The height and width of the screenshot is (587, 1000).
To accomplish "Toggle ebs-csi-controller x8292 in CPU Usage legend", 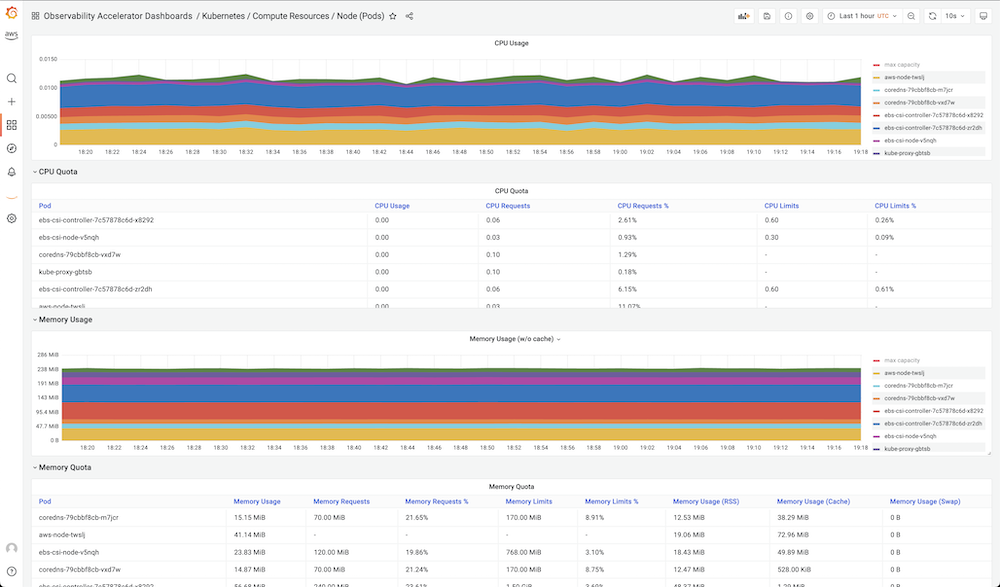I will point(934,115).
